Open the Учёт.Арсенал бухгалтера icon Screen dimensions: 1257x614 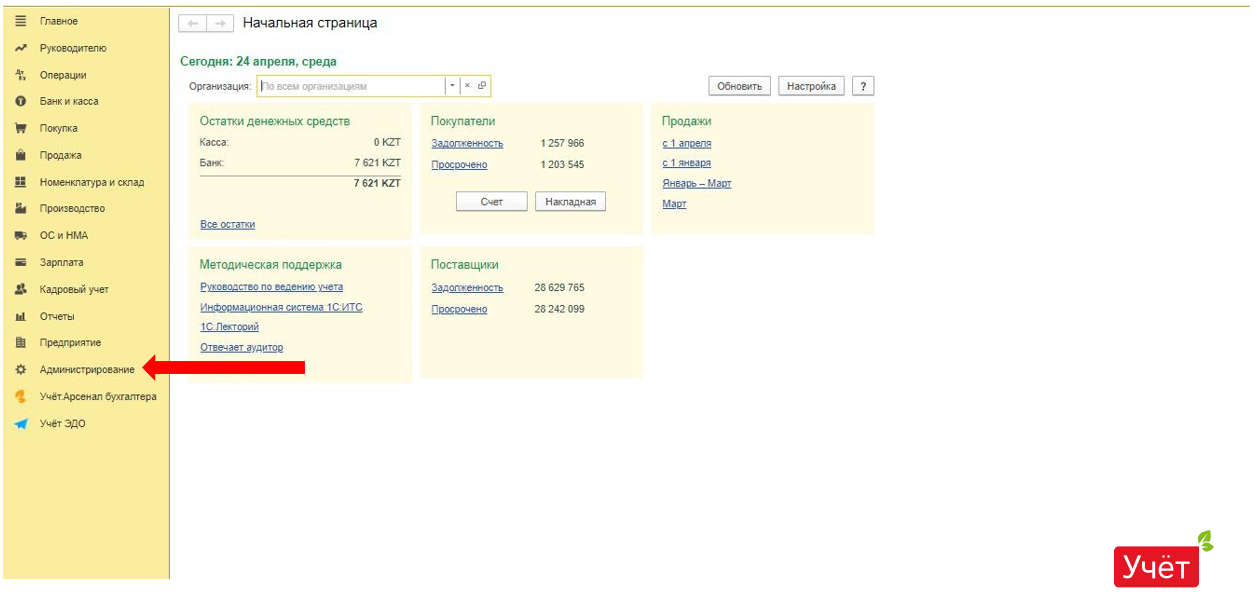(20, 397)
